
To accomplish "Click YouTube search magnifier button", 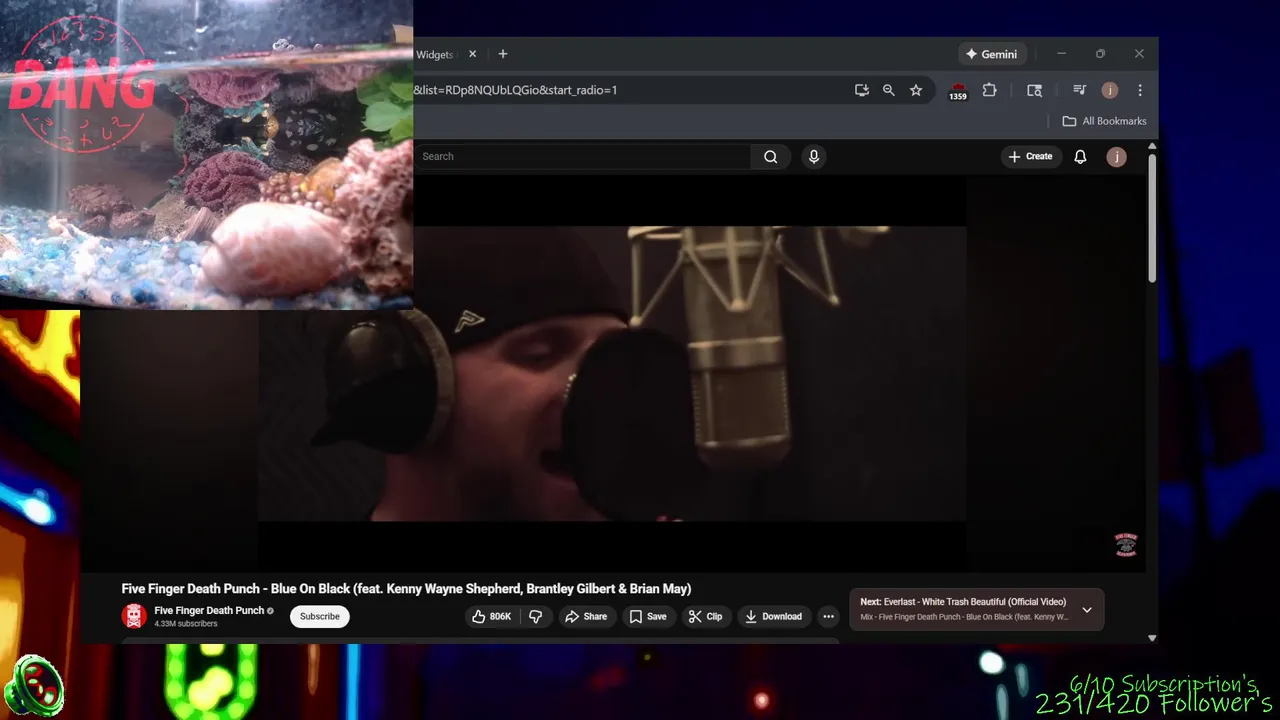I will [770, 156].
